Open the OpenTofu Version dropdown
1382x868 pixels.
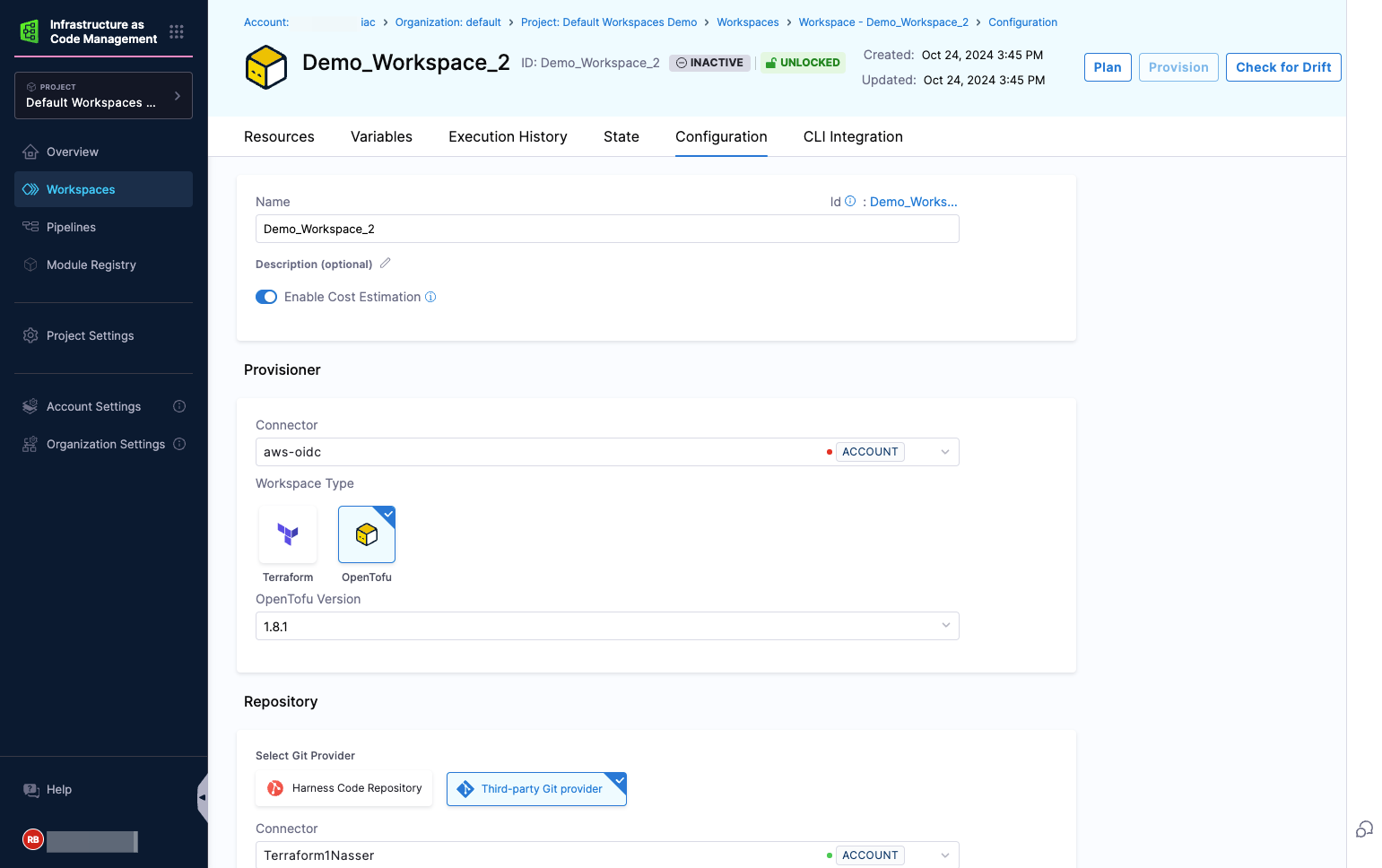coord(607,626)
